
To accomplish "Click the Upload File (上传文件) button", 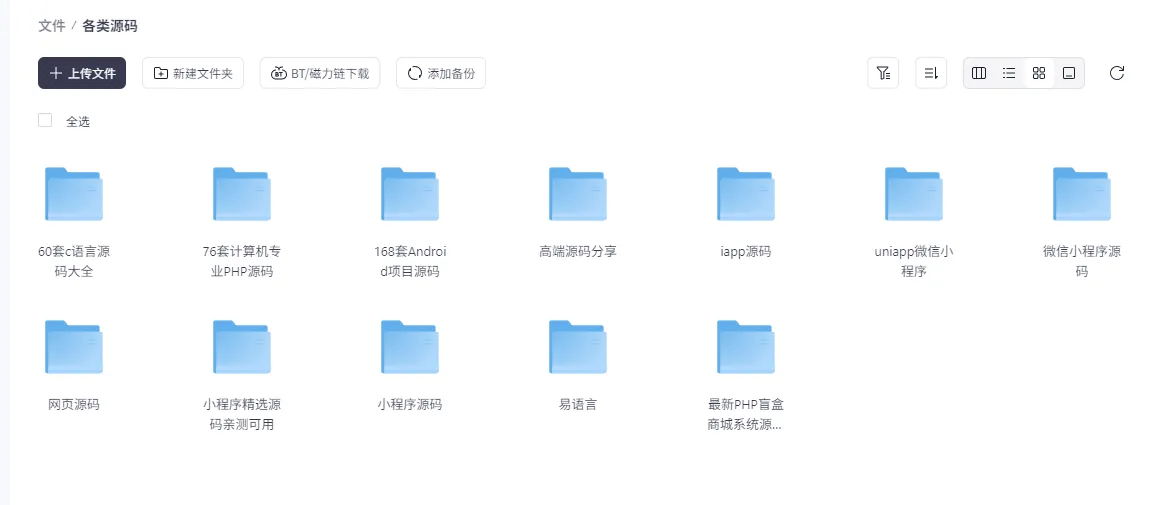I will tap(82, 73).
